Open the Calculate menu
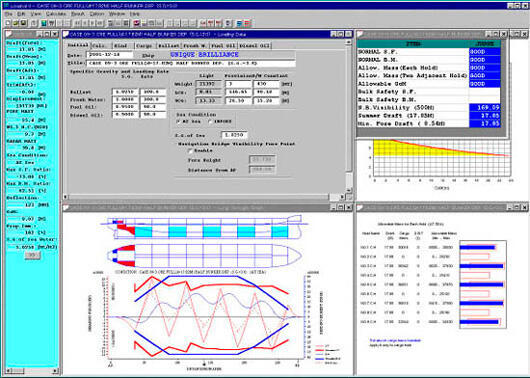Image resolution: width=530 pixels, height=378 pixels. (56, 14)
